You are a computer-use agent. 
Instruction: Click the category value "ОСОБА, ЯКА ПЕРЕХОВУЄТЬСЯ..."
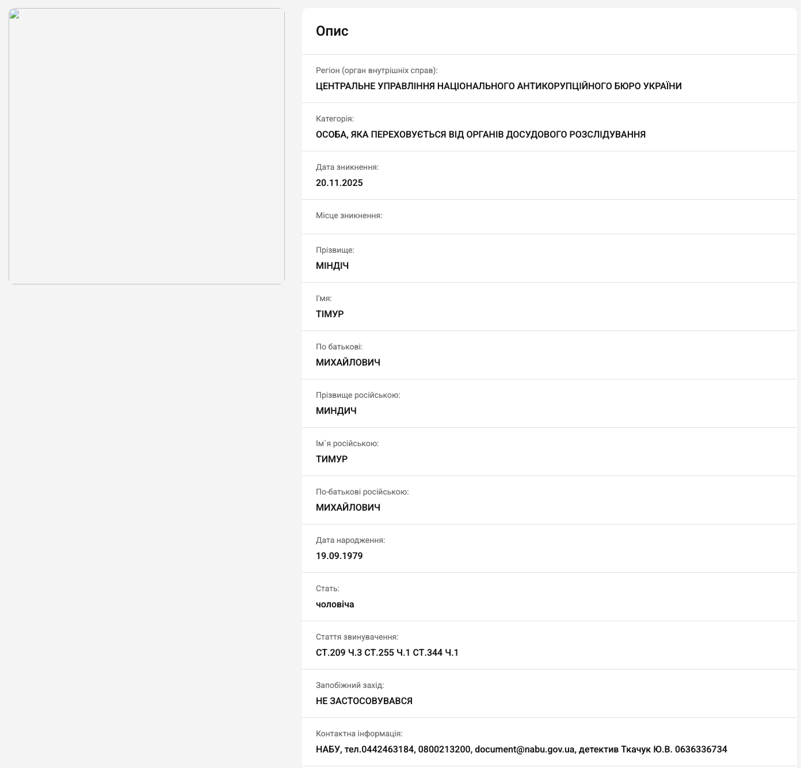coord(480,134)
